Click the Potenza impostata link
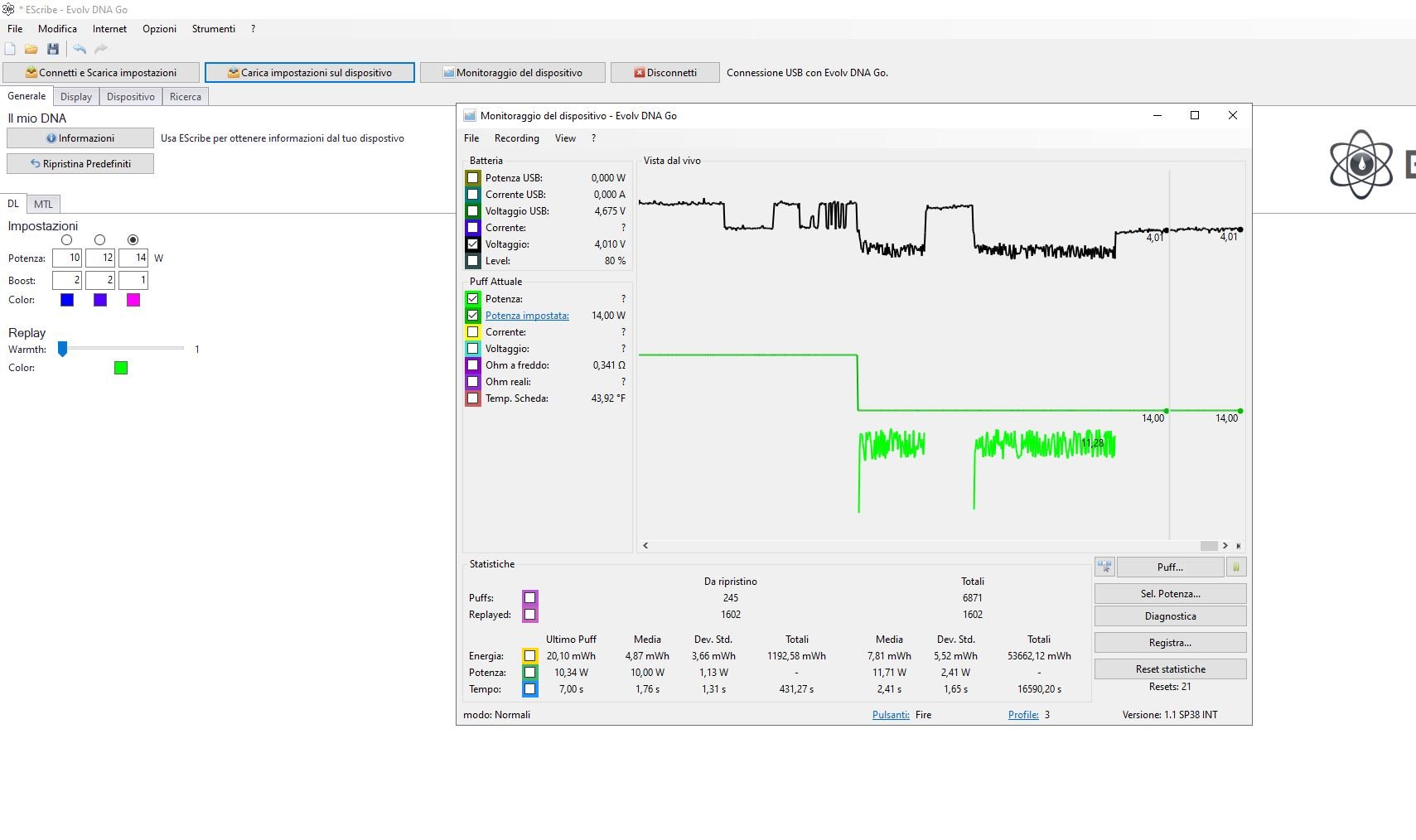The image size is (1416, 840). click(x=527, y=316)
